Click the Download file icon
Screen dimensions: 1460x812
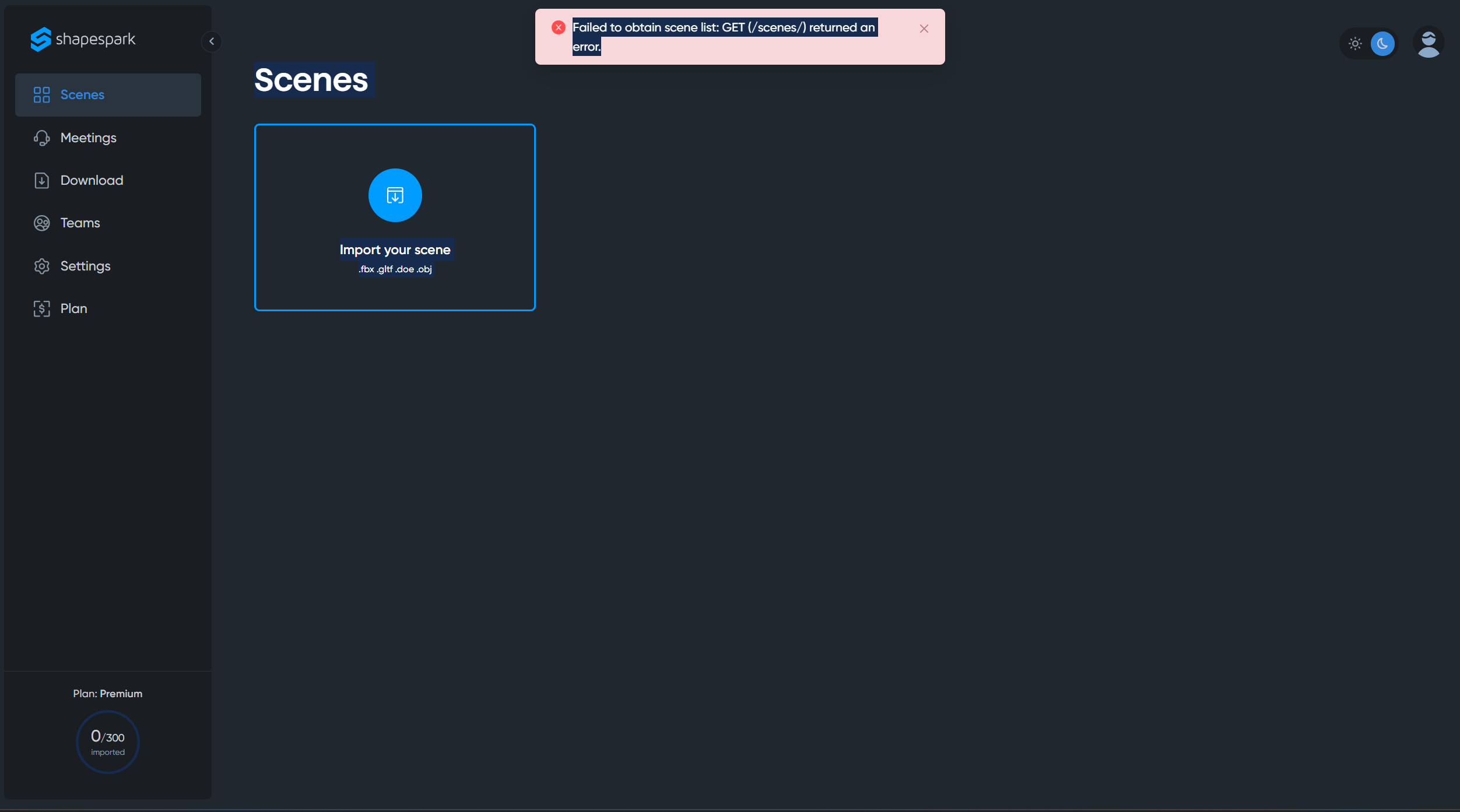click(x=41, y=181)
